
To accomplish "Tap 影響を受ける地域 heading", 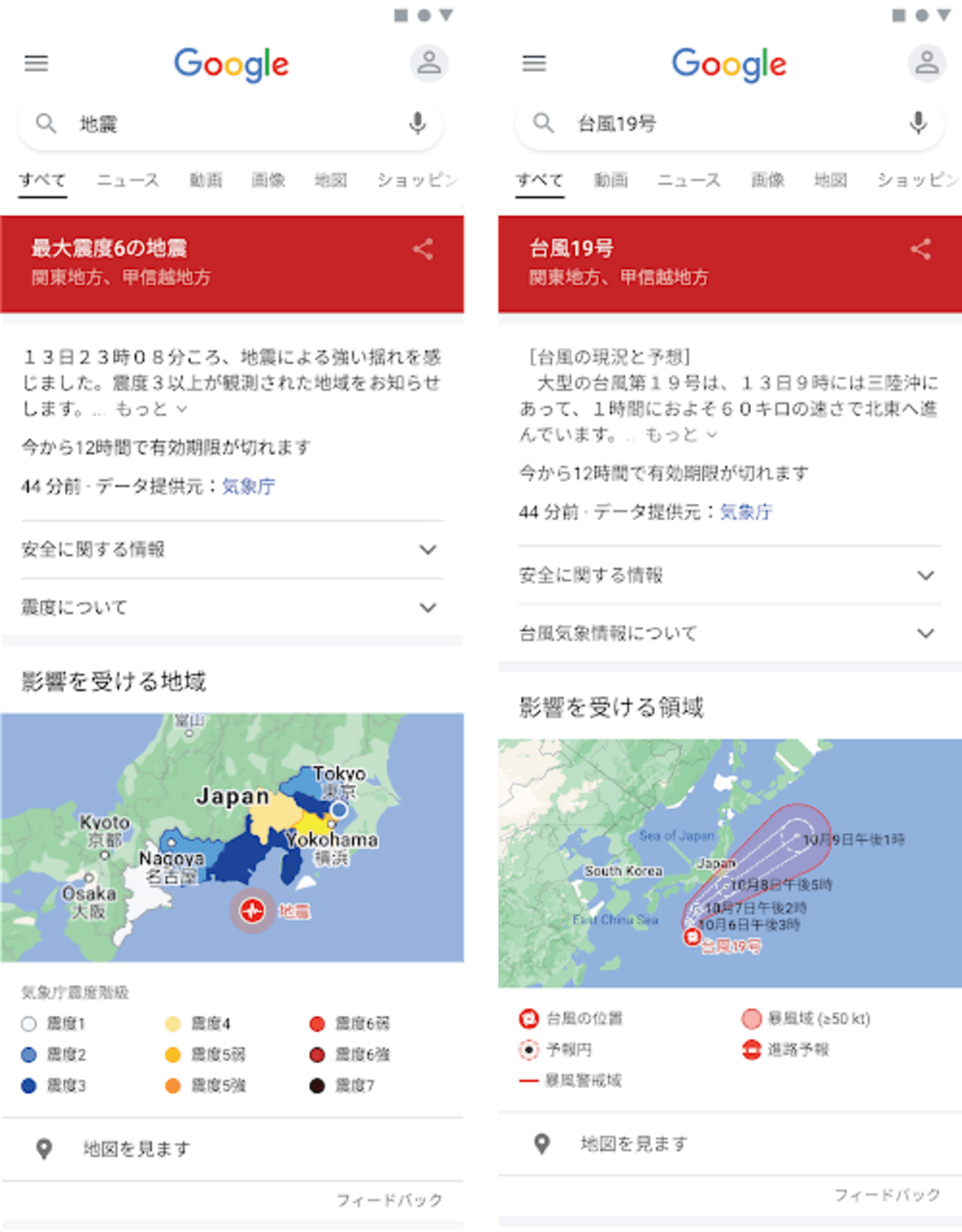I will [114, 682].
